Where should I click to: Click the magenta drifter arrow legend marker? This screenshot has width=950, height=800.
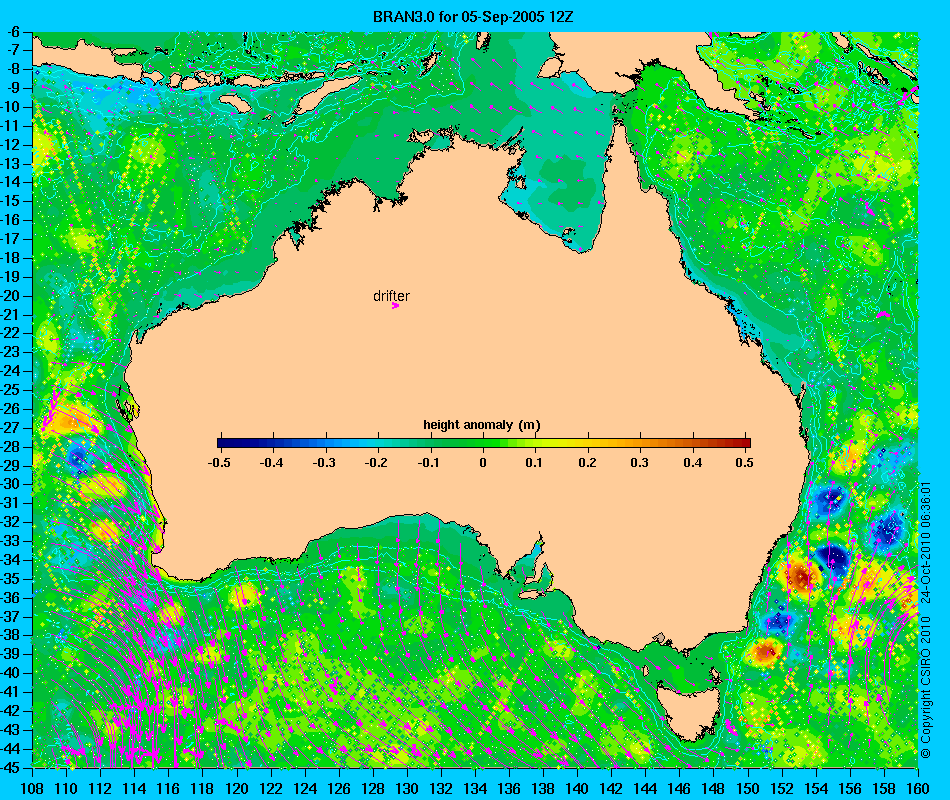395,306
